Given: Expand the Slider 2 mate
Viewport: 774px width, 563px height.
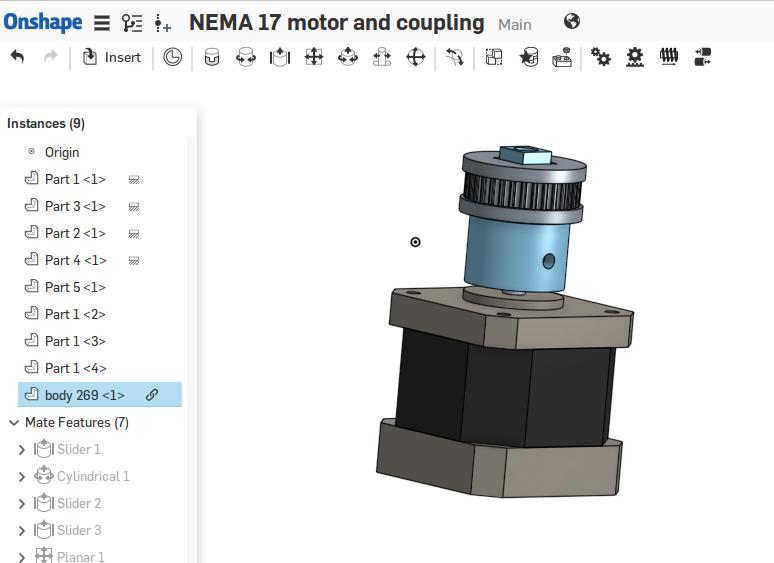Looking at the screenshot, I should point(21,504).
